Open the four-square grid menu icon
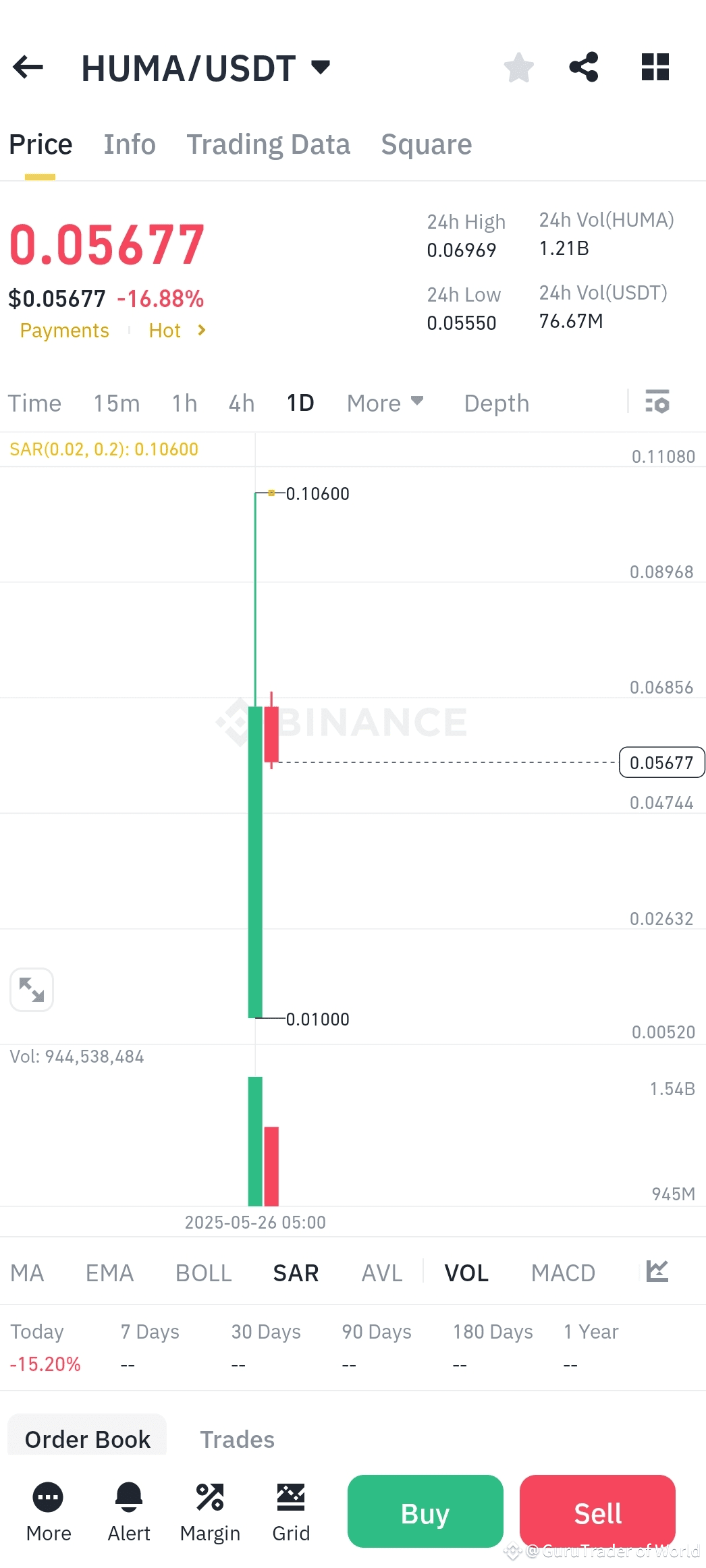Image resolution: width=706 pixels, height=1568 pixels. click(x=655, y=67)
